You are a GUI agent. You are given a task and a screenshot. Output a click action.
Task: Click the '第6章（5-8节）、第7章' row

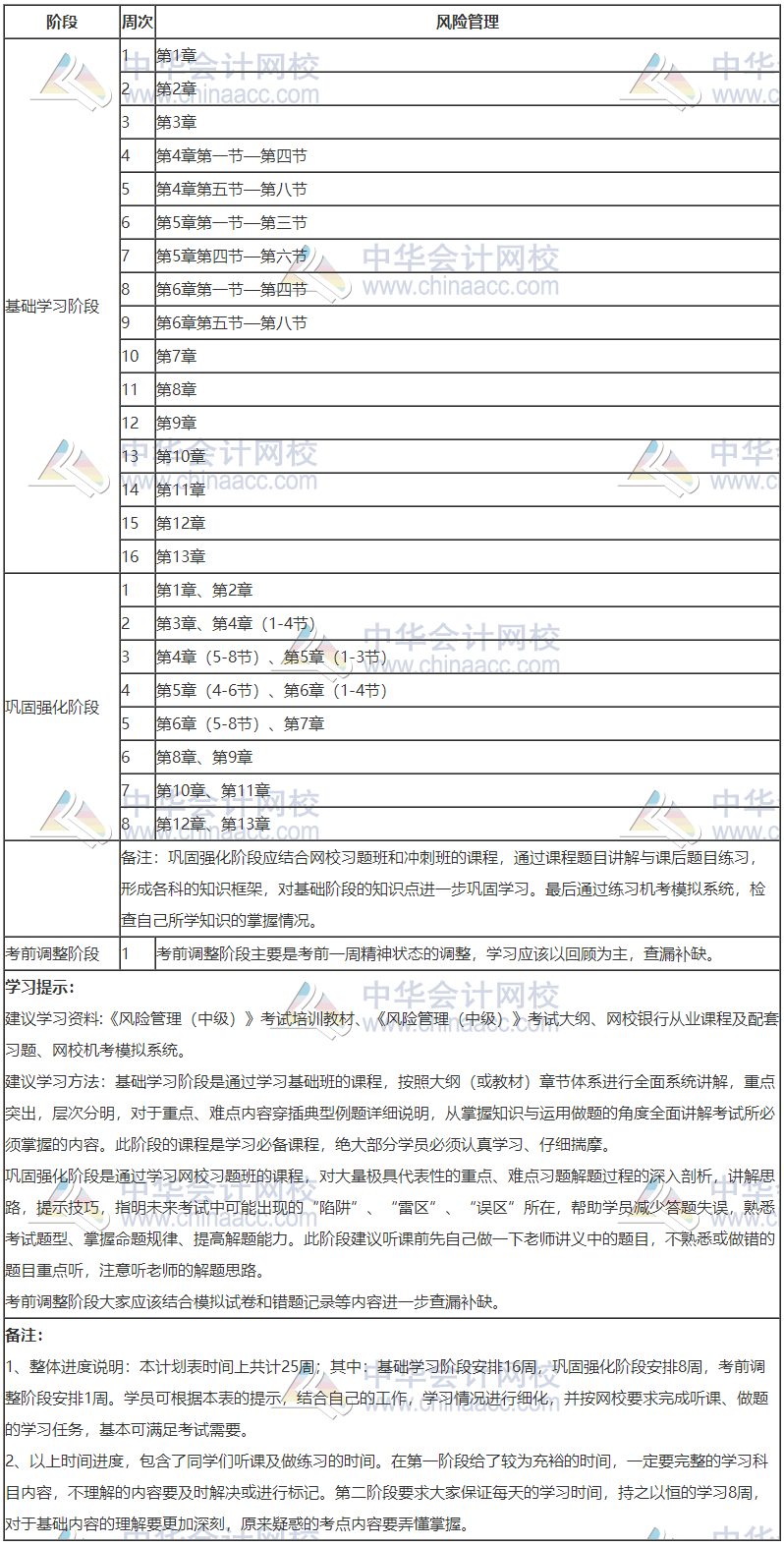pos(468,724)
